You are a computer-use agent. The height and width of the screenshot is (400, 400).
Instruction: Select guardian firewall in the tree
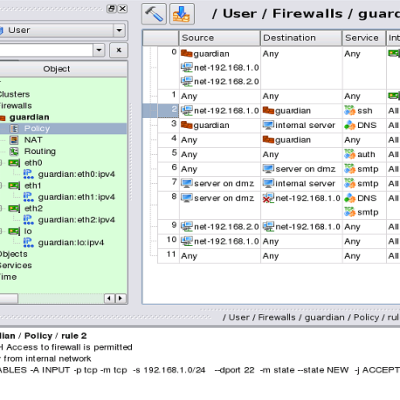[29, 117]
